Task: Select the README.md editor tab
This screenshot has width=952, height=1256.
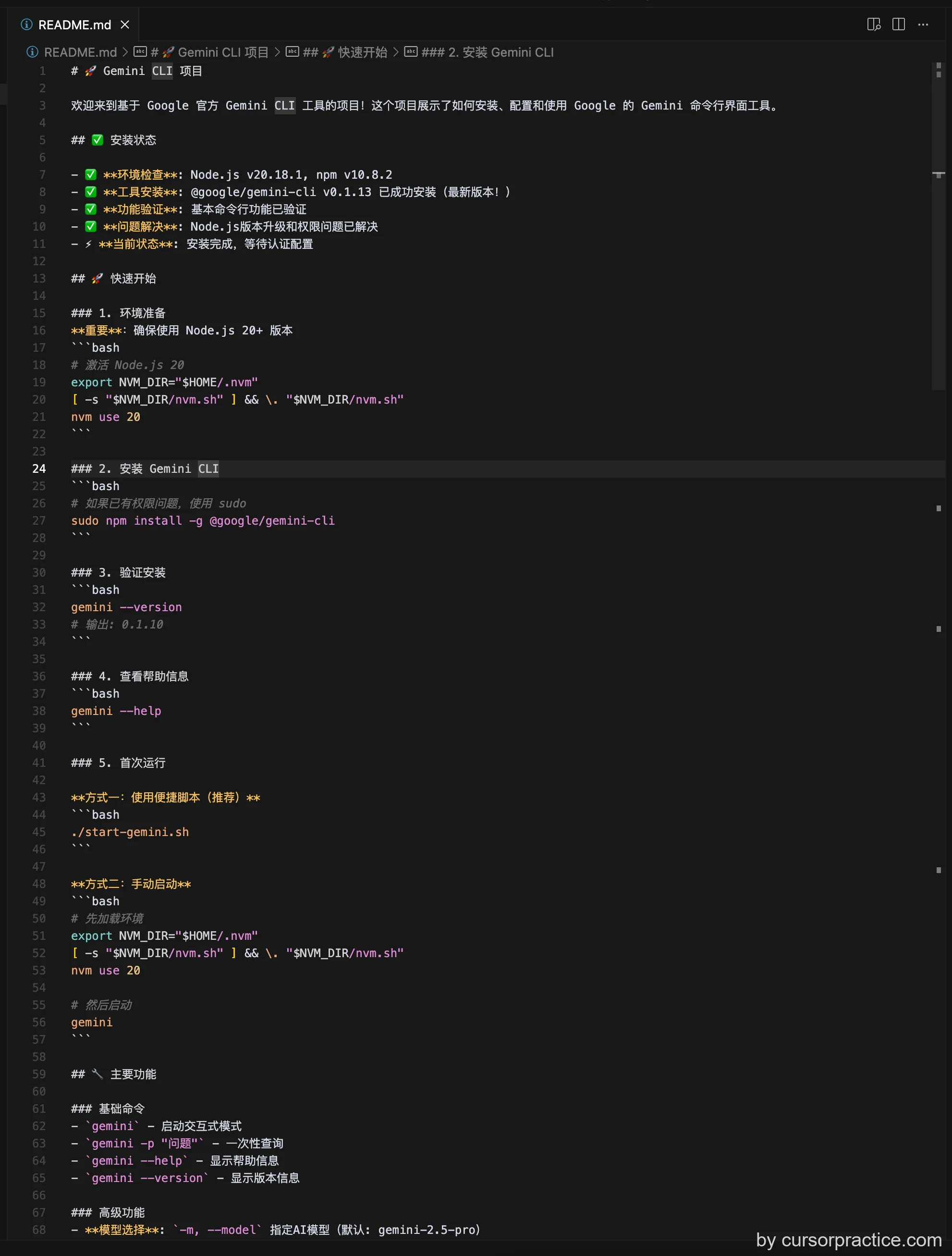Action: (x=74, y=25)
